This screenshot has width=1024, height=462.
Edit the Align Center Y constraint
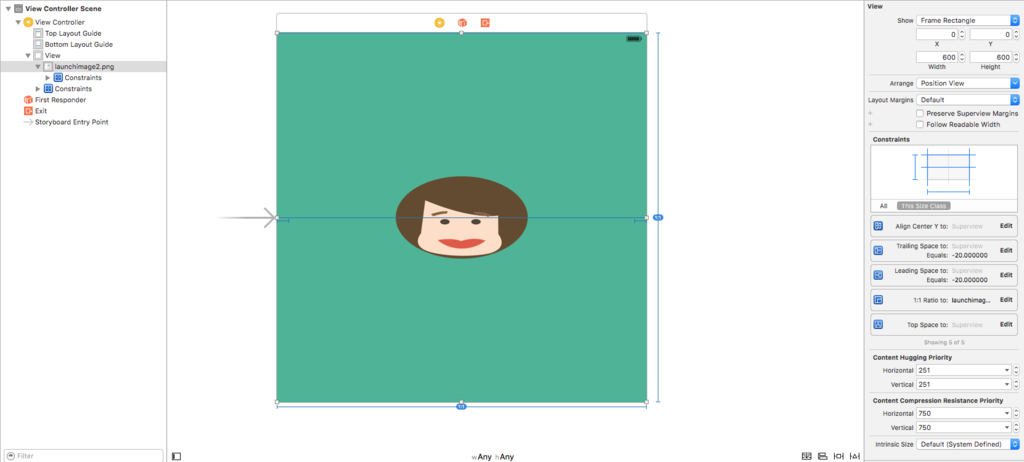coord(1006,225)
